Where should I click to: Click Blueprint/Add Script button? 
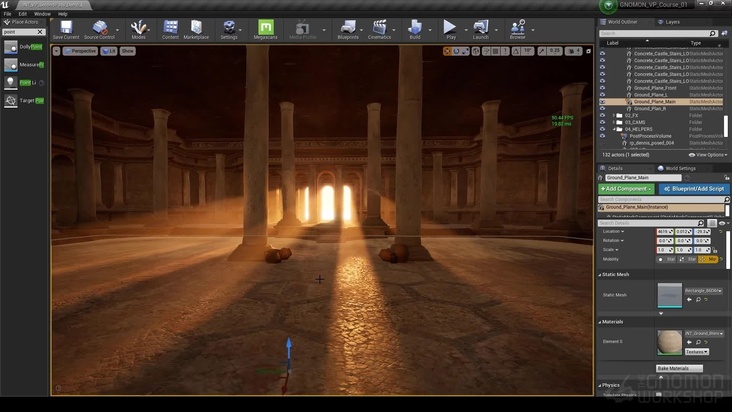click(694, 189)
